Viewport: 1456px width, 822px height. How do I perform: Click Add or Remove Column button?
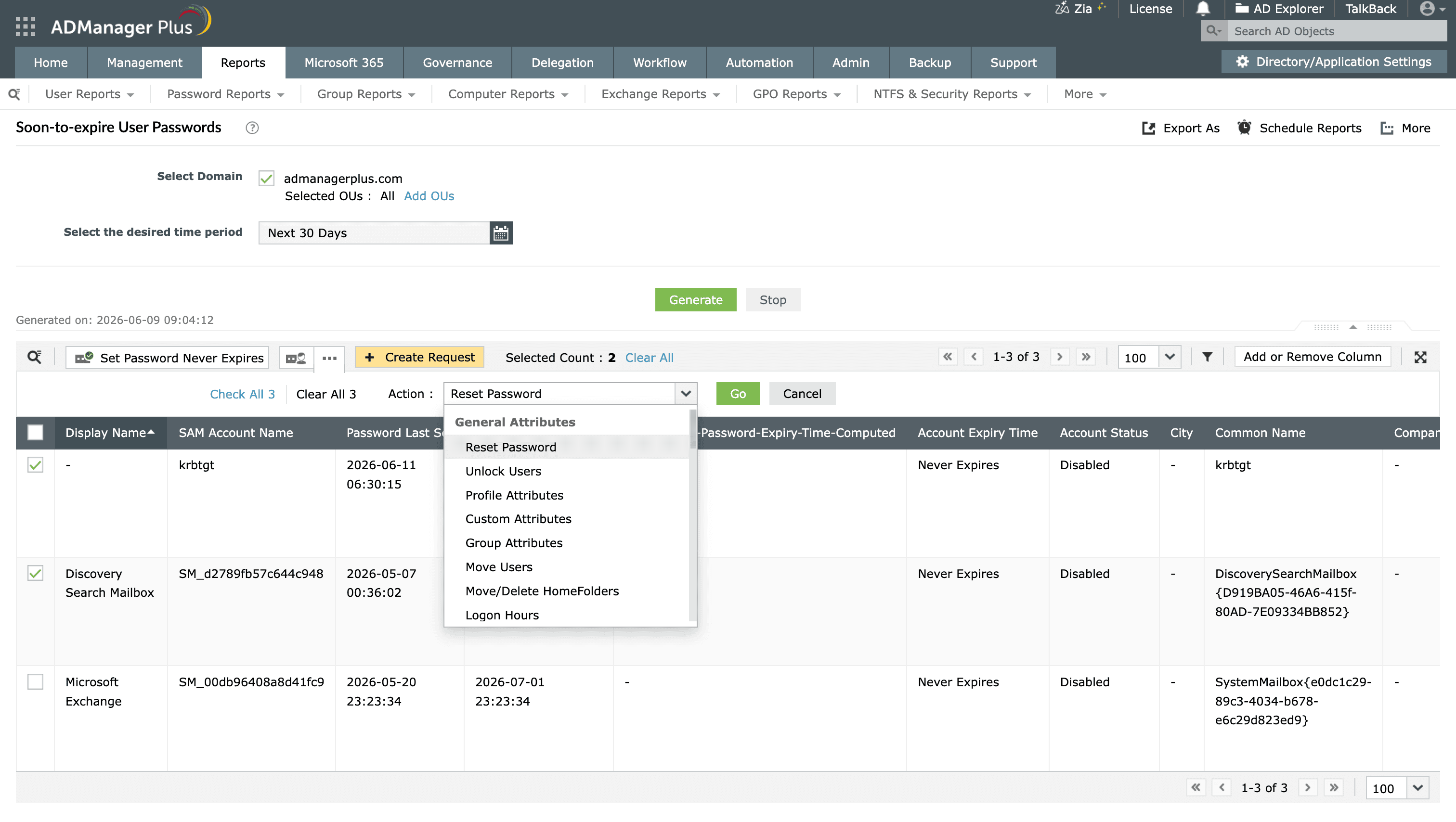1313,357
